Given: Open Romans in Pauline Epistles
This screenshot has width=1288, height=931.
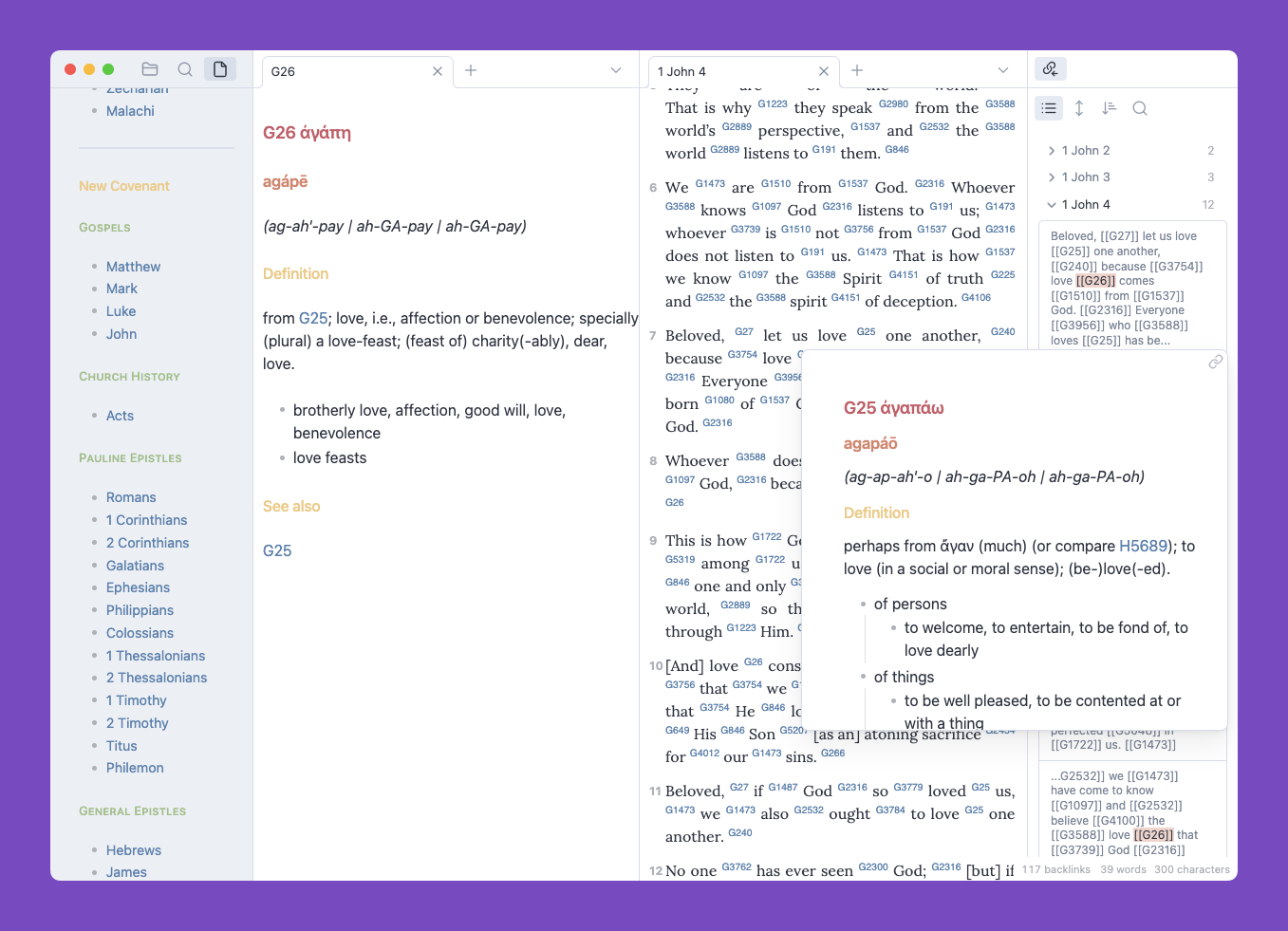Looking at the screenshot, I should tap(131, 497).
